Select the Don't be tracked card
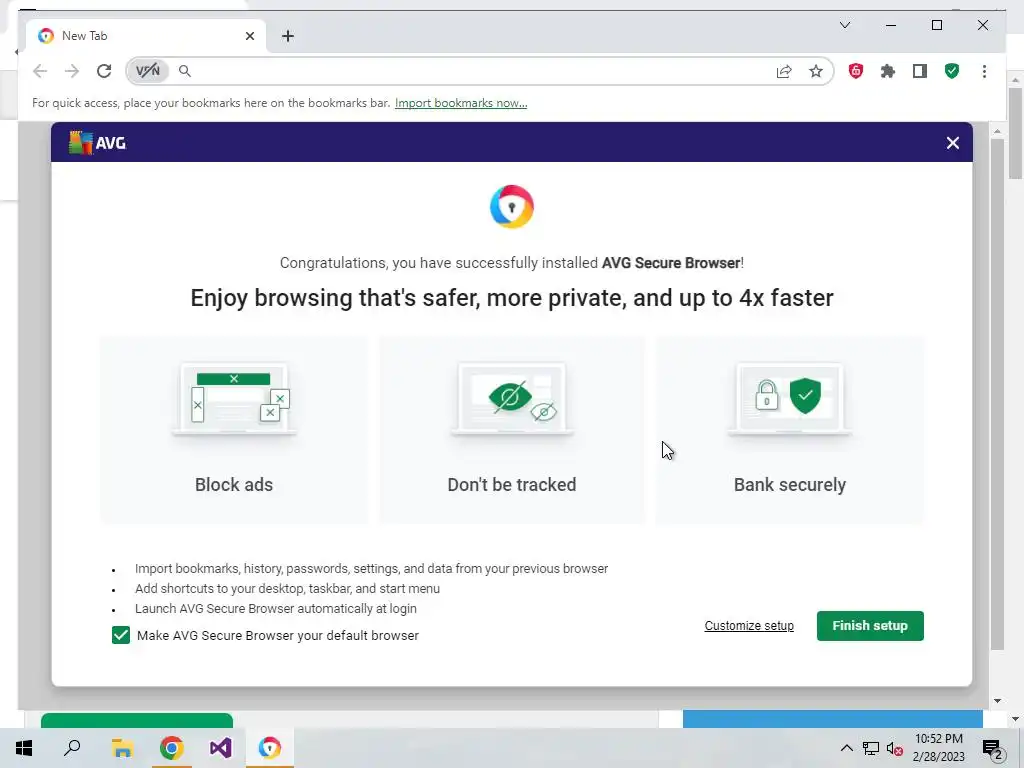 pyautogui.click(x=512, y=430)
